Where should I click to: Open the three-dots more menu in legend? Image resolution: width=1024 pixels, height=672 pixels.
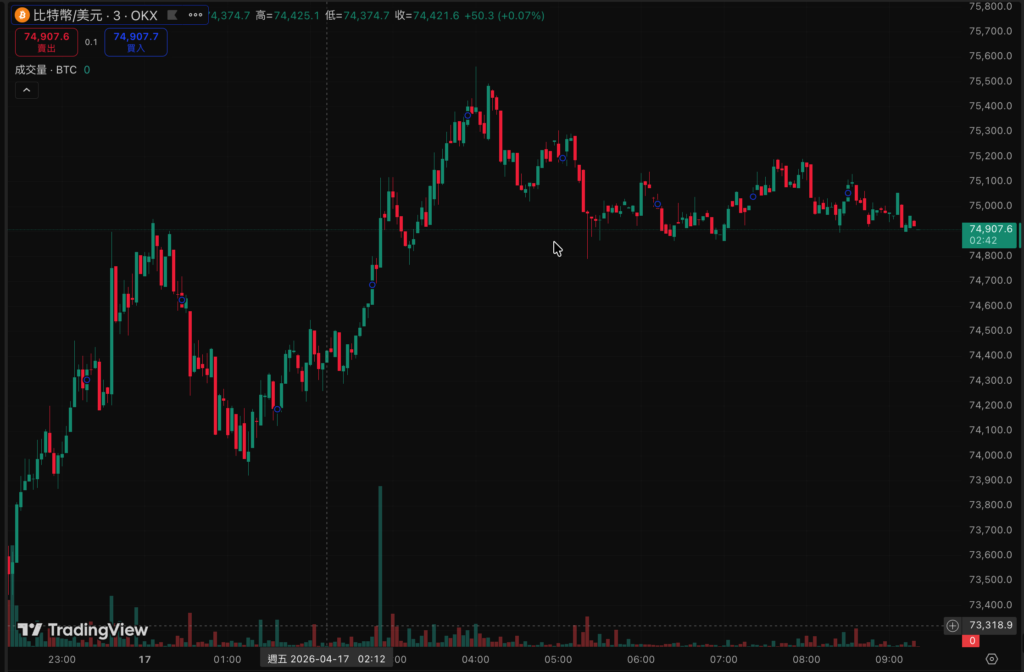(195, 16)
